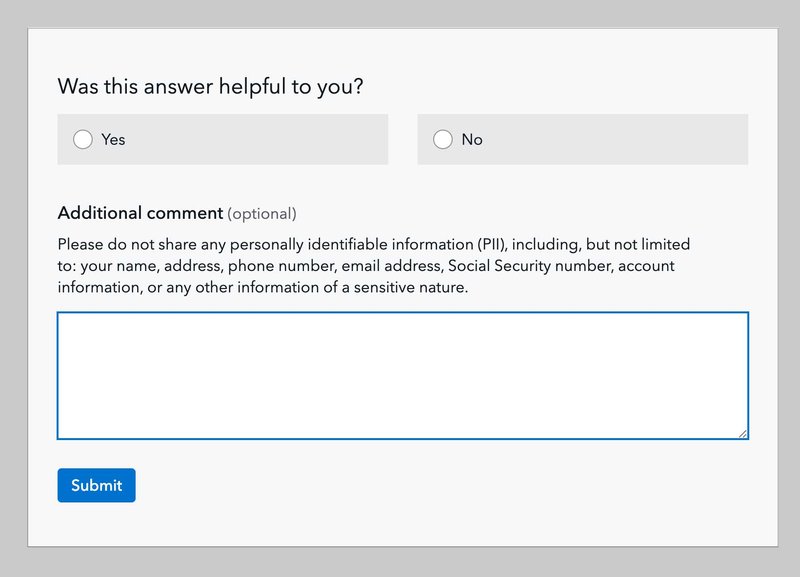Click the '(optional)' text next to label
Screen dimensions: 800x577
point(262,214)
